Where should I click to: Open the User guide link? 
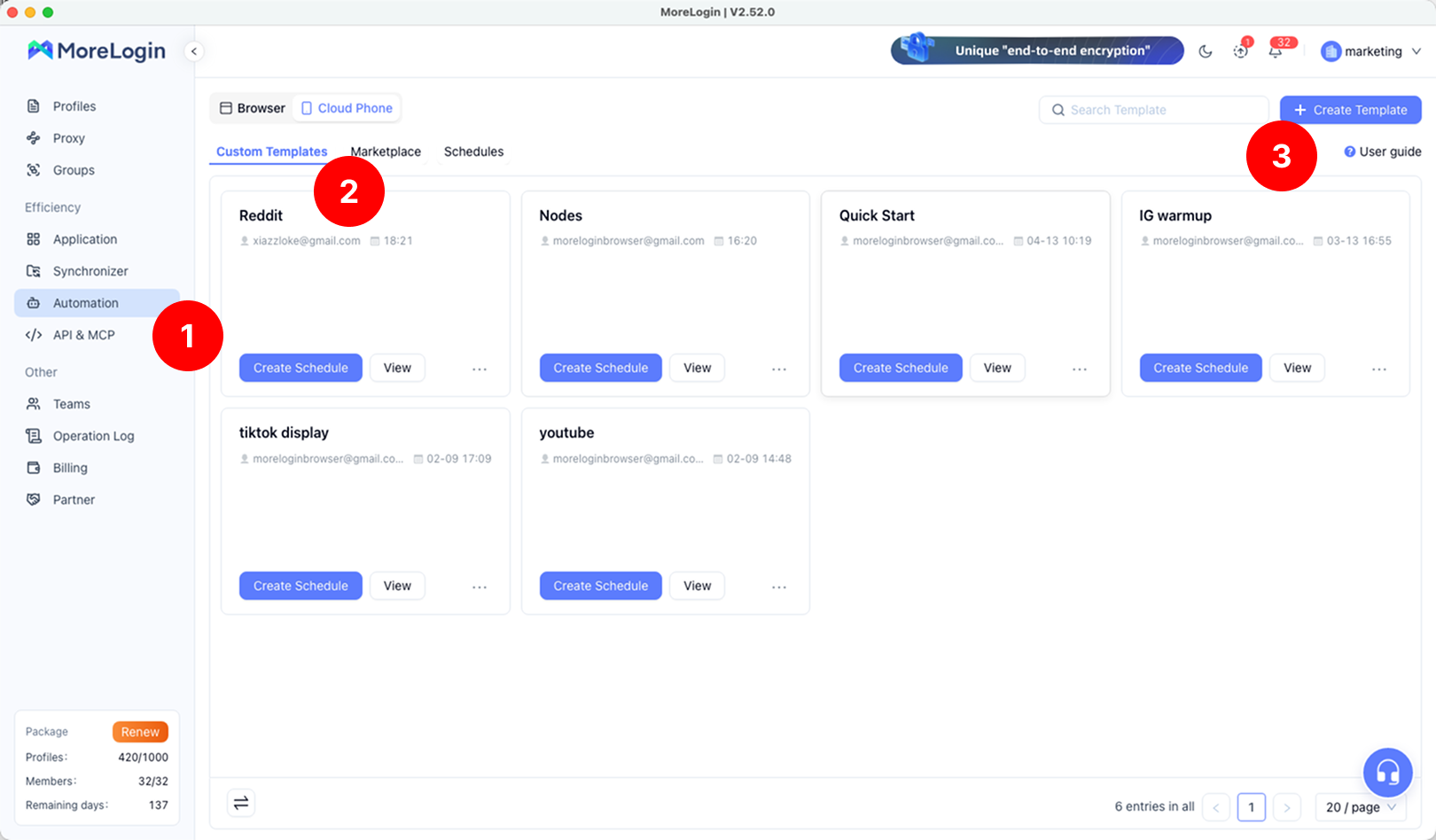click(x=1383, y=152)
